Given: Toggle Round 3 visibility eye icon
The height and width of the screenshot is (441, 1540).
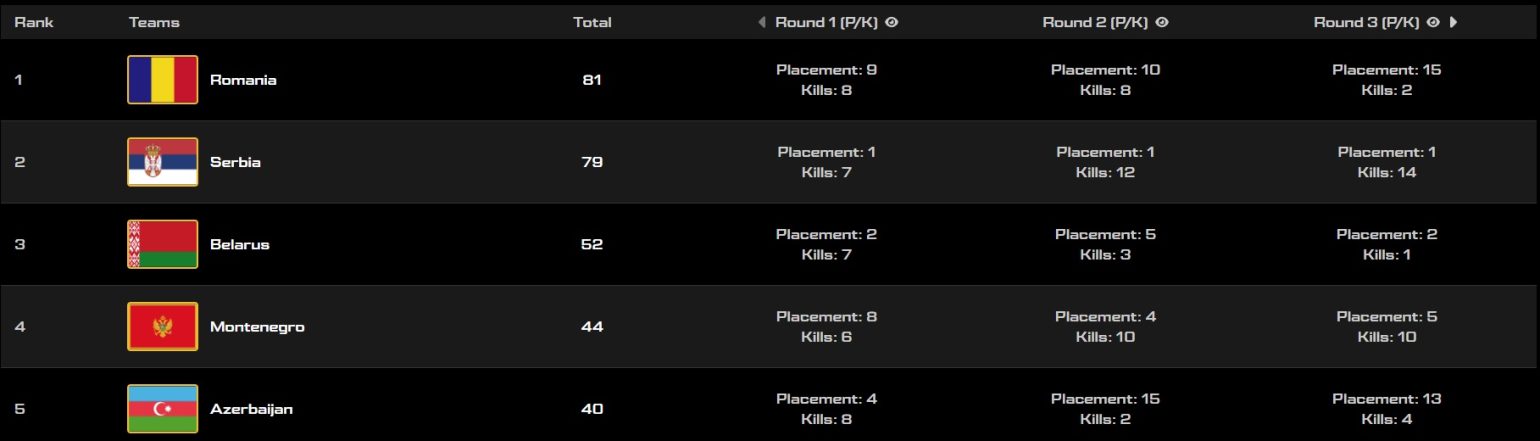Looking at the screenshot, I should [1433, 22].
